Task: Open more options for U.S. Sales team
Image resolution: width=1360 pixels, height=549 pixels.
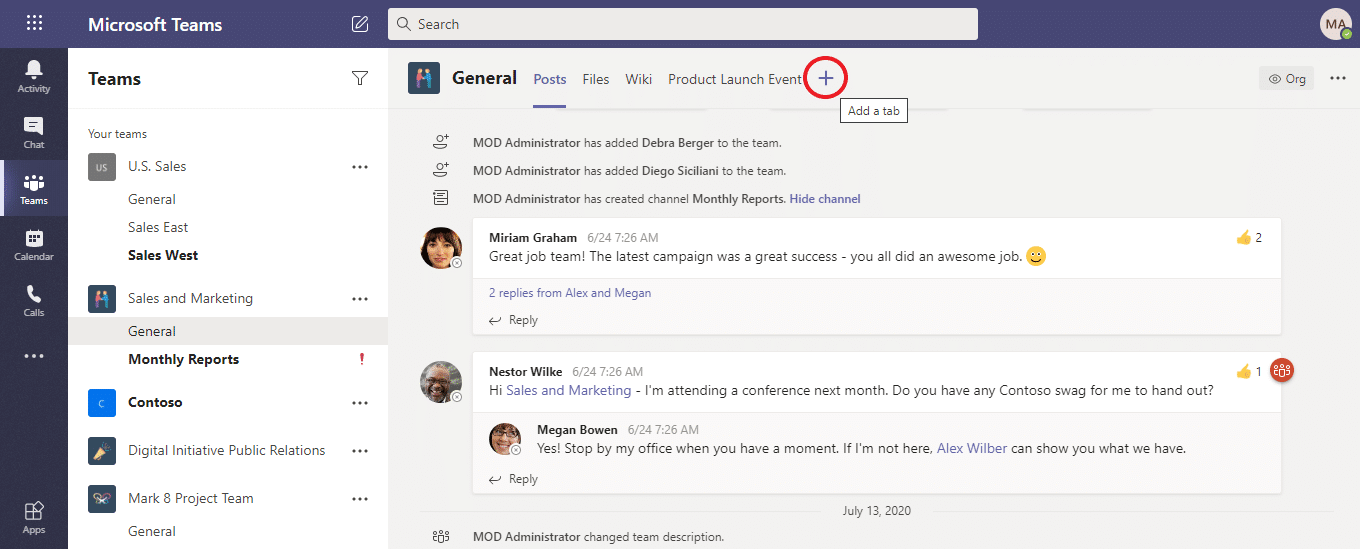Action: coord(360,167)
